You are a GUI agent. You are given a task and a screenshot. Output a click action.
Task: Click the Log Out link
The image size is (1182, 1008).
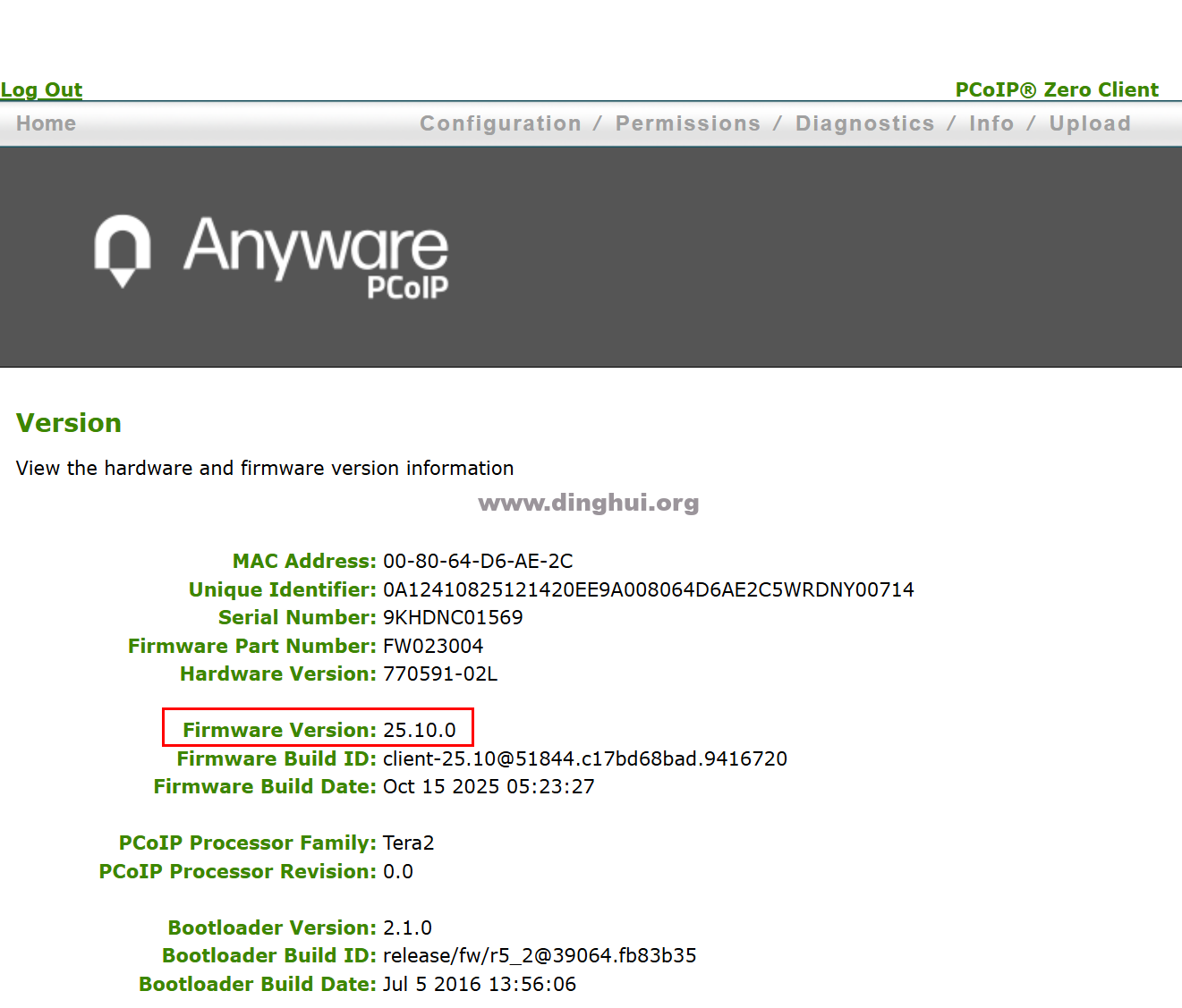[41, 90]
